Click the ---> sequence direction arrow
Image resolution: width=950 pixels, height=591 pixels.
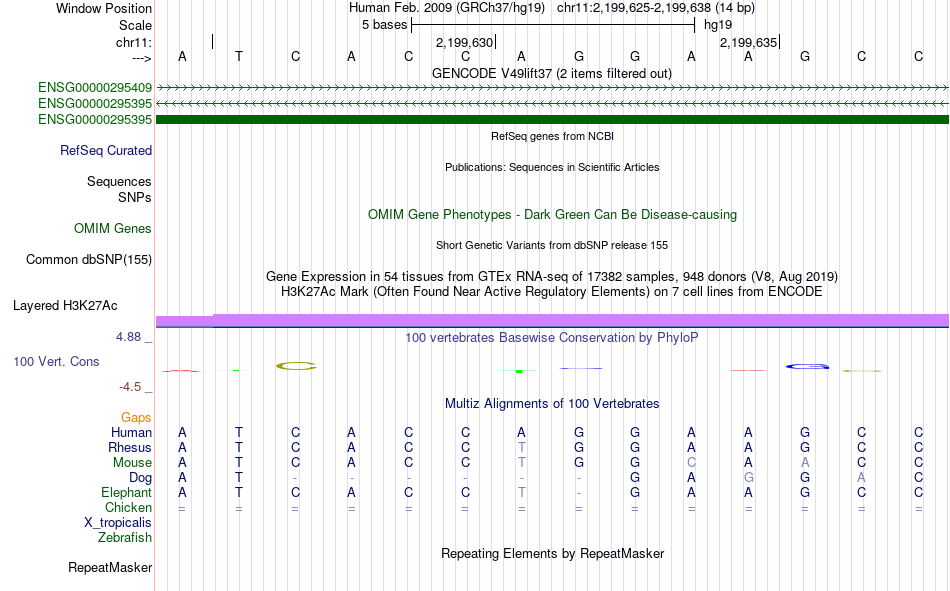(x=142, y=58)
